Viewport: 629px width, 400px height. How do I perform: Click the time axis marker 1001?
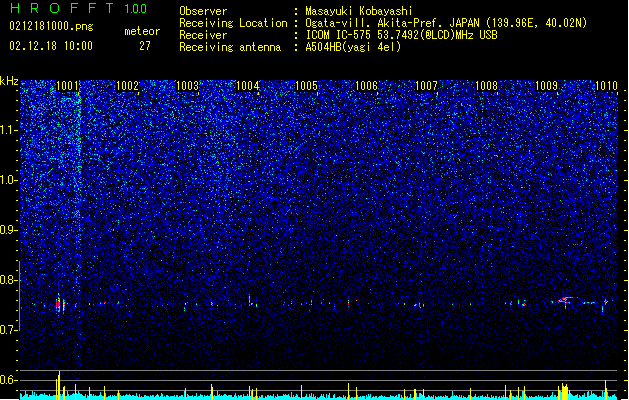tap(67, 86)
